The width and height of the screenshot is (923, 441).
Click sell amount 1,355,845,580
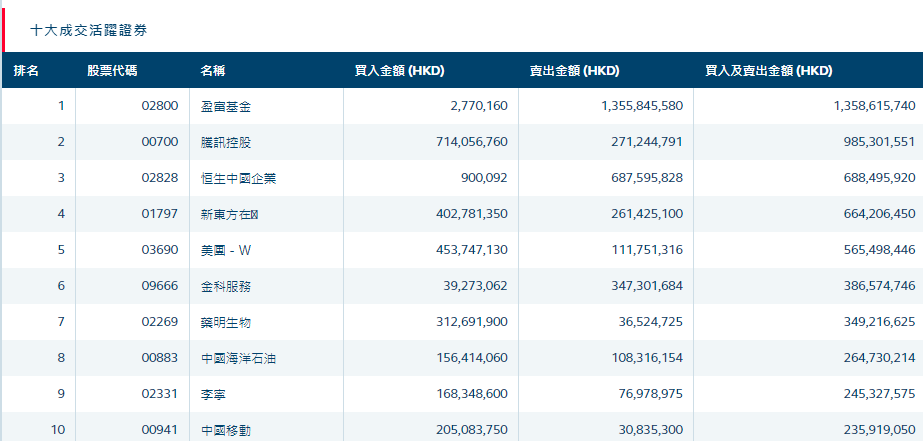click(x=642, y=106)
